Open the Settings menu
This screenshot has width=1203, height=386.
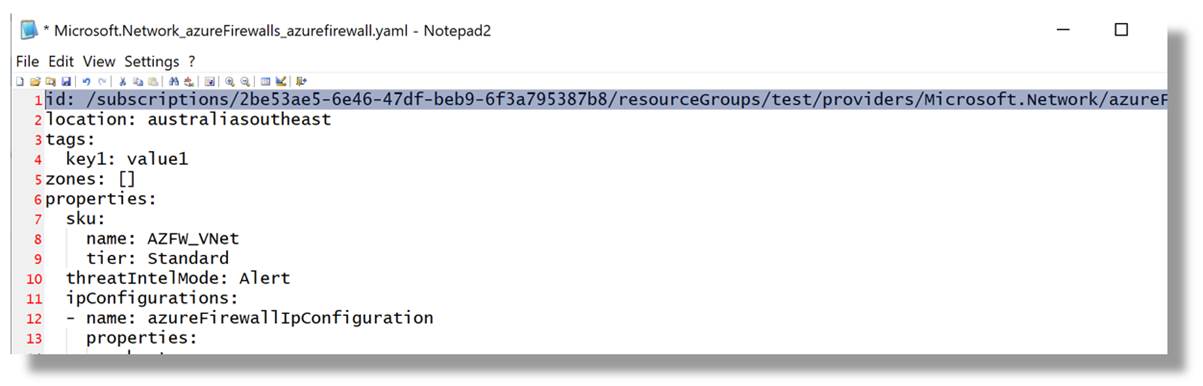click(152, 61)
